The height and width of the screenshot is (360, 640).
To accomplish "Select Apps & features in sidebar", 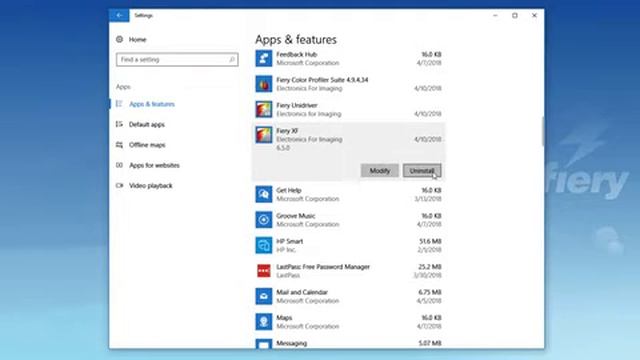I will click(x=152, y=104).
